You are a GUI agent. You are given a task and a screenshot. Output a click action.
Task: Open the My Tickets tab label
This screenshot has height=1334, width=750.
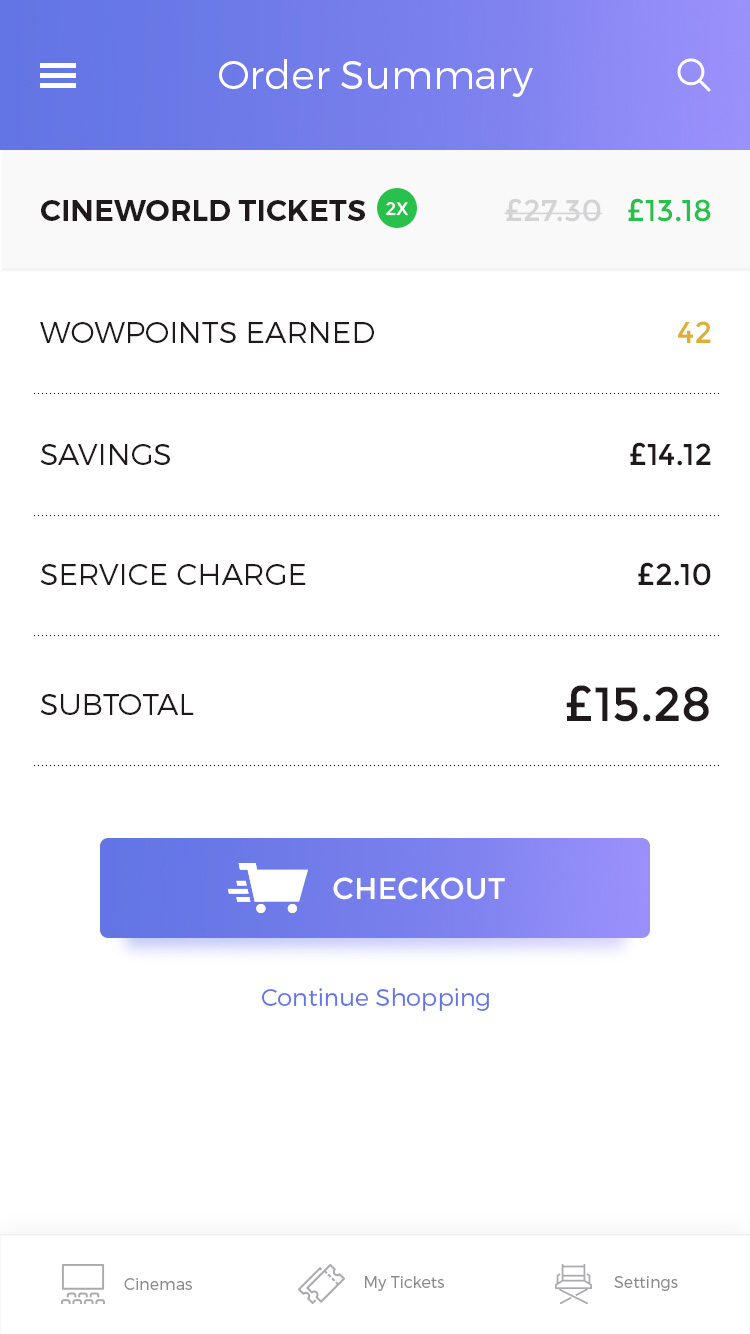click(404, 1282)
